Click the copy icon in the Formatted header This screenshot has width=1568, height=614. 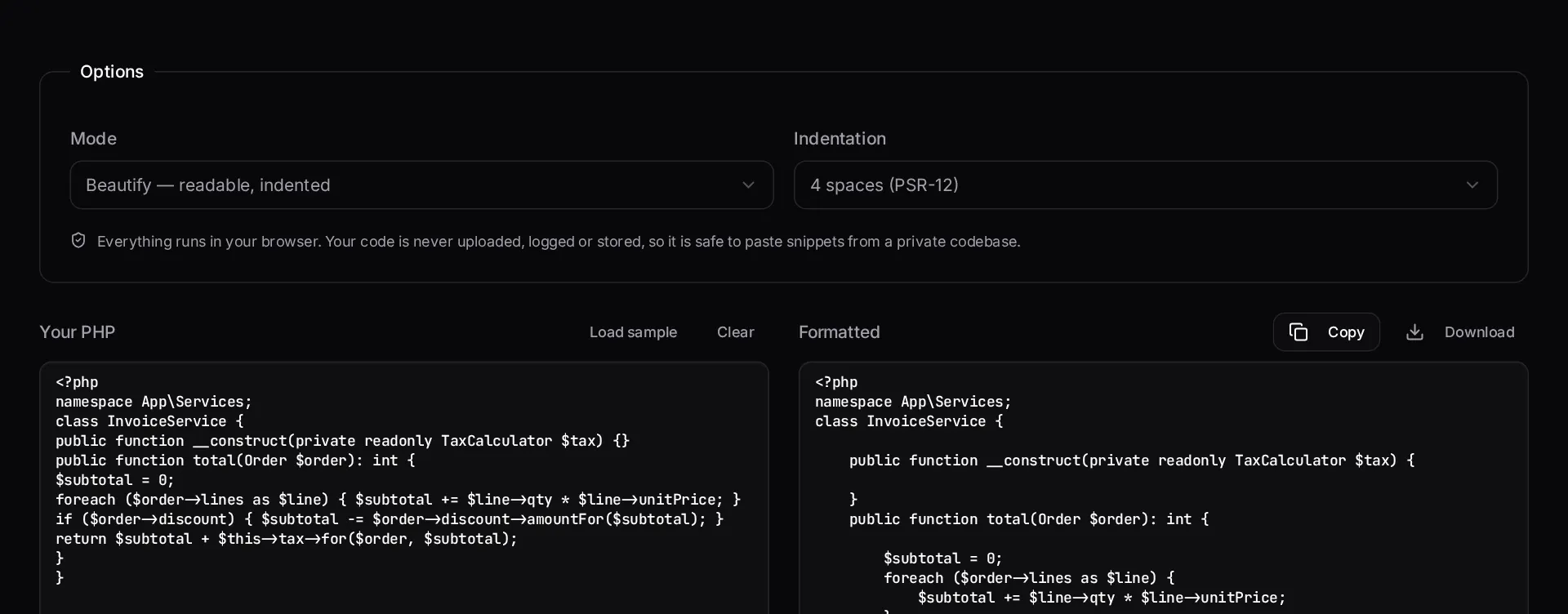pos(1298,332)
